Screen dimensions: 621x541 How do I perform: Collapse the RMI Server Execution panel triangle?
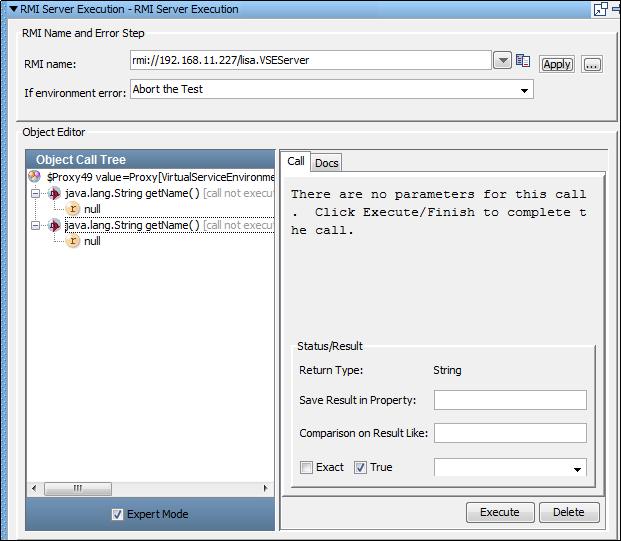click(x=13, y=9)
